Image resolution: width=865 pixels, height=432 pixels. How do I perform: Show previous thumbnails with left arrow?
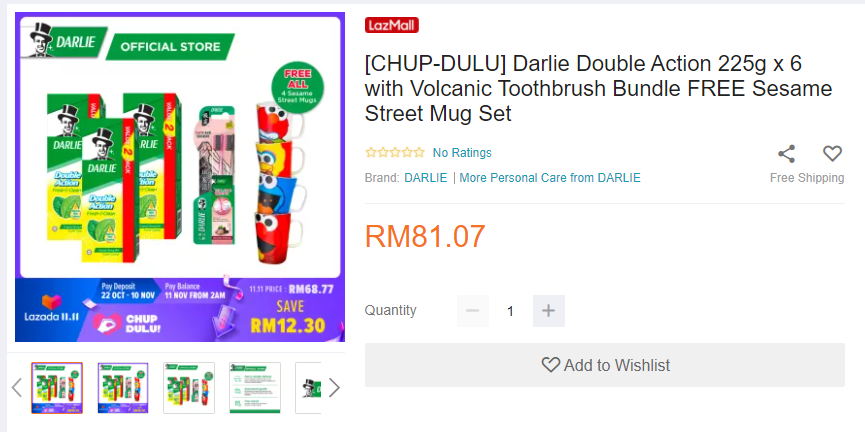[17, 387]
